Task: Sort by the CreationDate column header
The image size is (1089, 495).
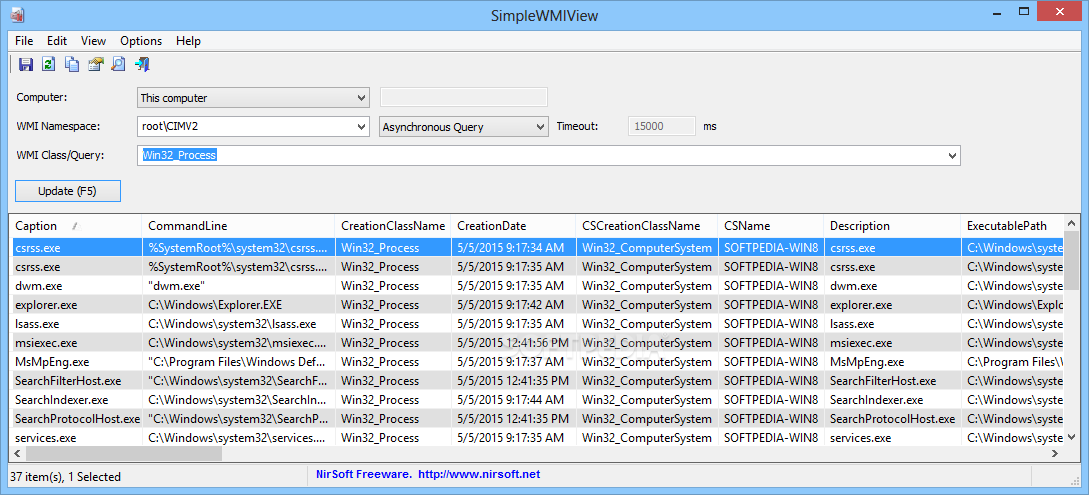Action: [x=513, y=226]
